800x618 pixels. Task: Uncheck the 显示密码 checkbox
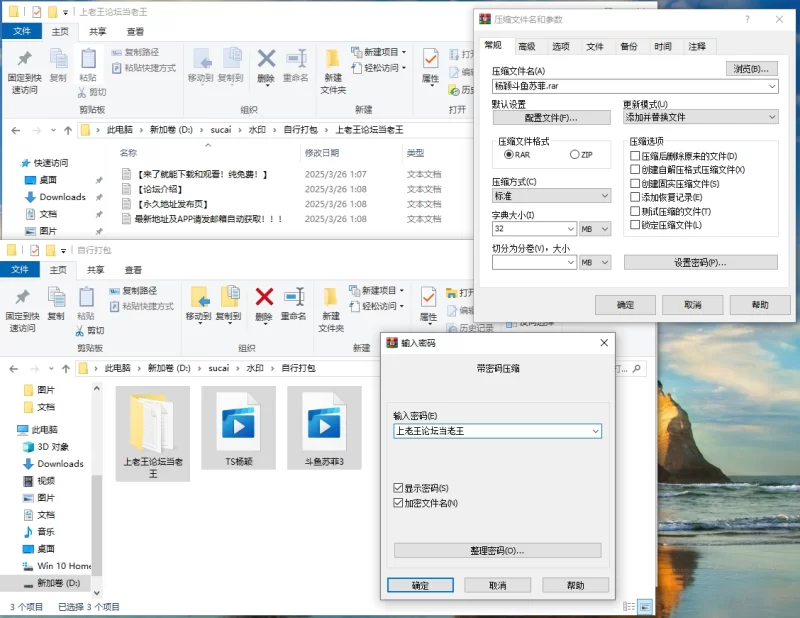(399, 488)
